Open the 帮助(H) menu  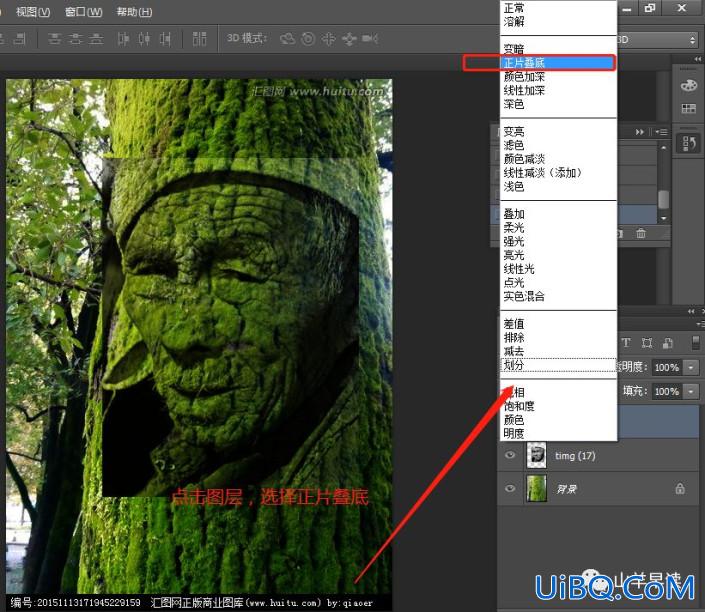[x=134, y=12]
